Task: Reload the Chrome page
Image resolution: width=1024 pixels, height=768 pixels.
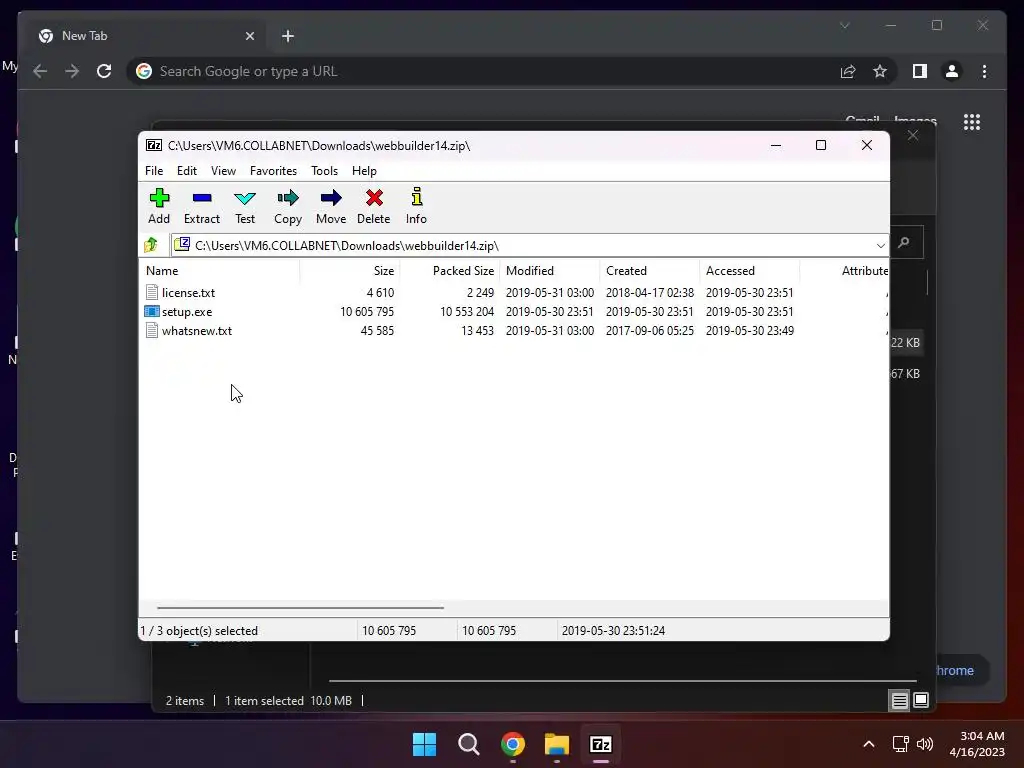Action: [104, 71]
